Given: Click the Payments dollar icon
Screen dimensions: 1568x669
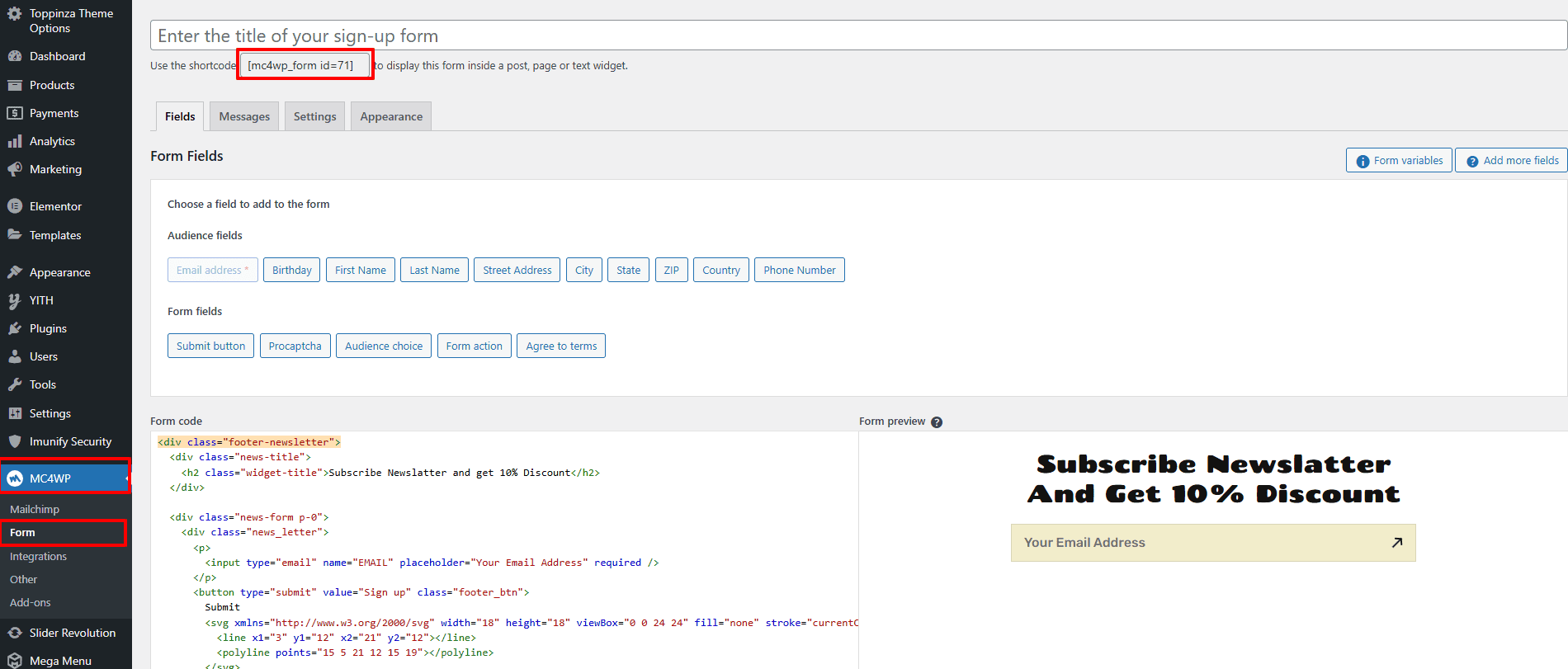Looking at the screenshot, I should 15,113.
